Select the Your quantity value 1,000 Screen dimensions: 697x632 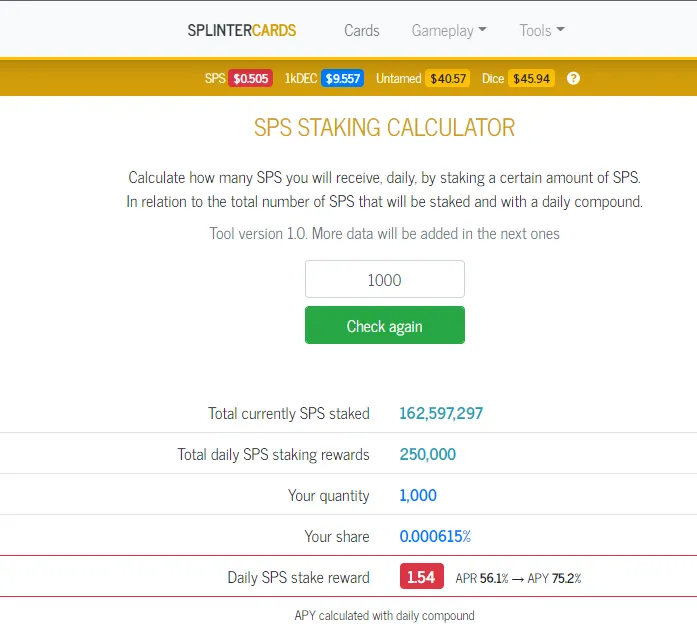(x=418, y=495)
